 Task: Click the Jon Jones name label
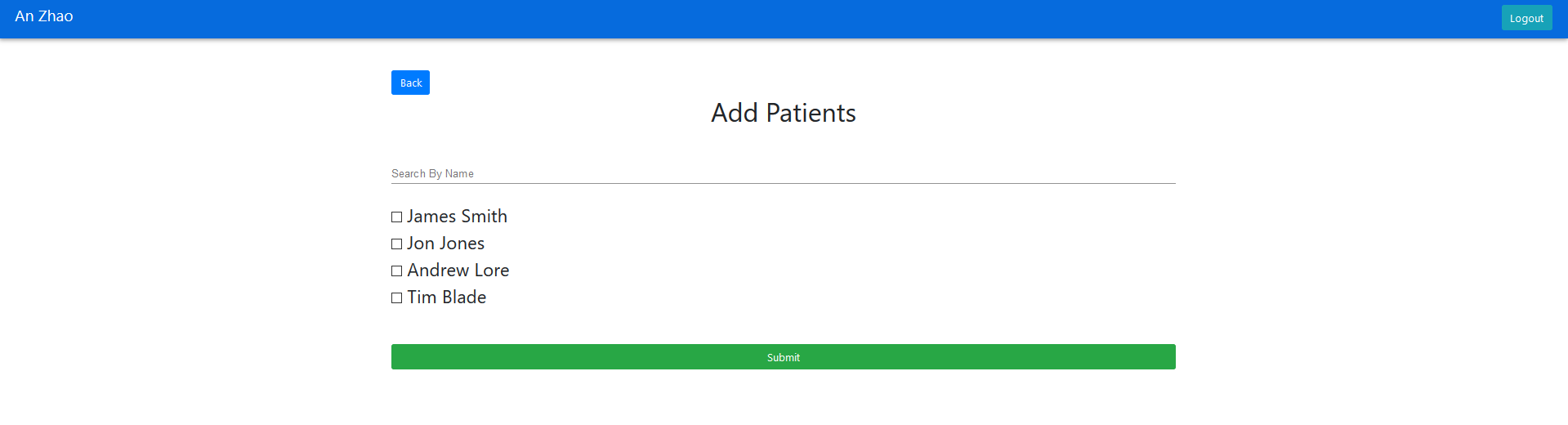click(x=445, y=244)
